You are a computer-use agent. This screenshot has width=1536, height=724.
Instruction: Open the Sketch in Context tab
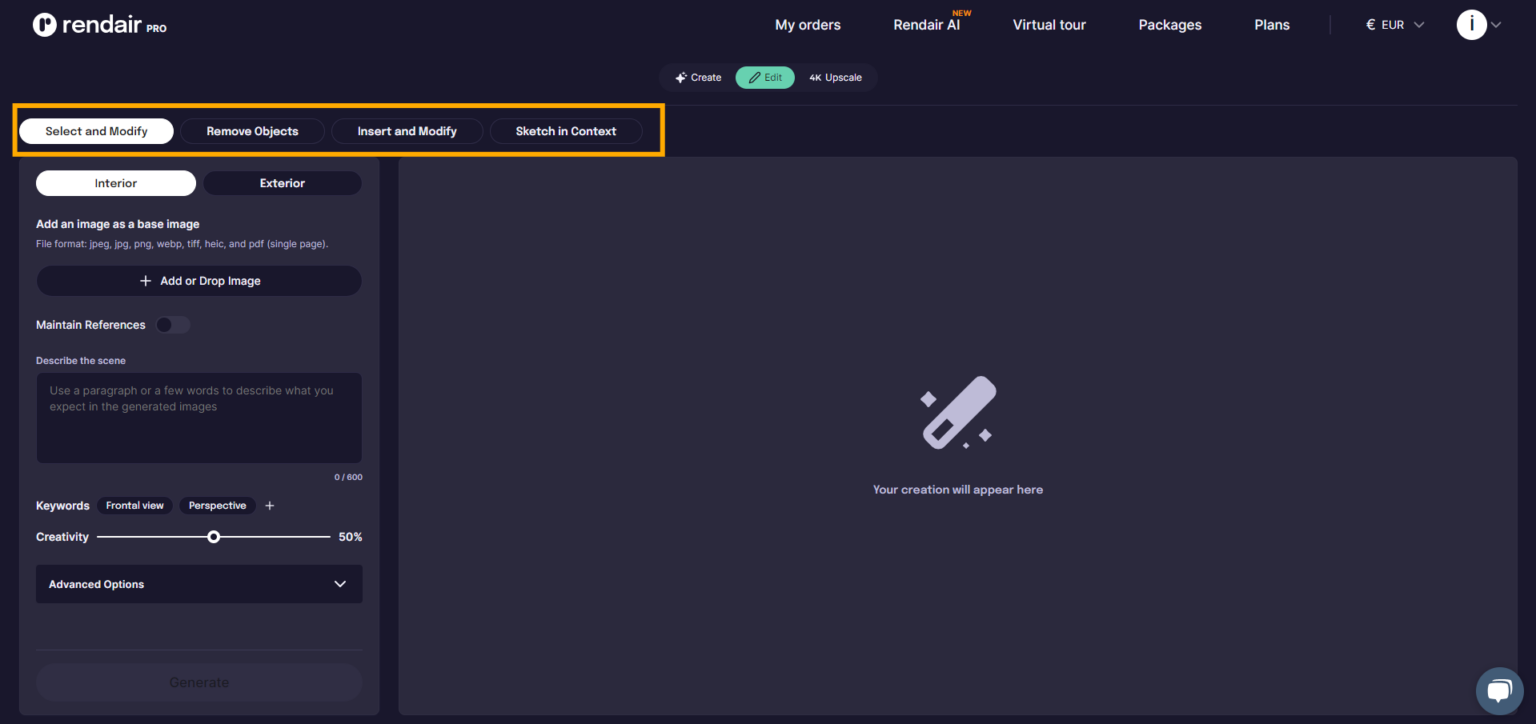point(565,131)
